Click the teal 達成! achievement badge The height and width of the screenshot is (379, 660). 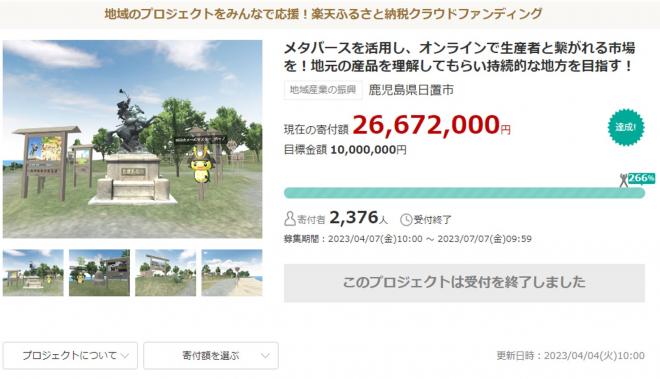(626, 127)
